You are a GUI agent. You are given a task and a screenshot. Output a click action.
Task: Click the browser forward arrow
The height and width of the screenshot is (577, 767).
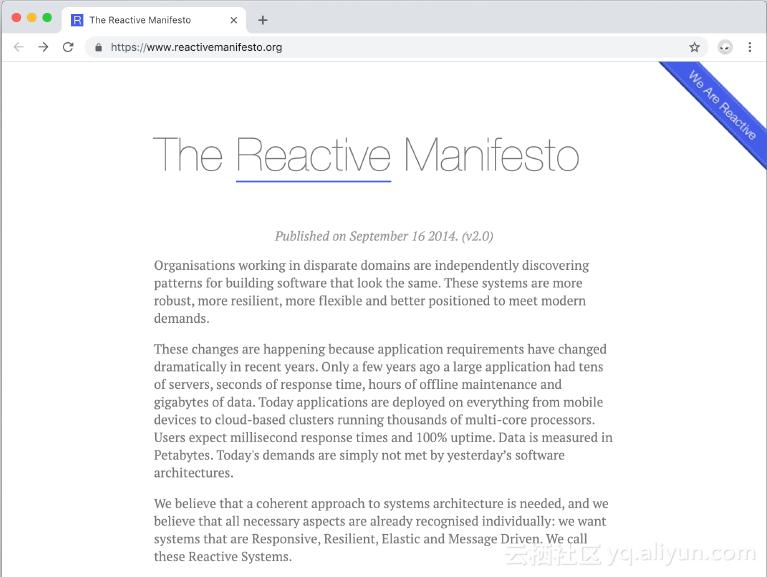click(43, 47)
